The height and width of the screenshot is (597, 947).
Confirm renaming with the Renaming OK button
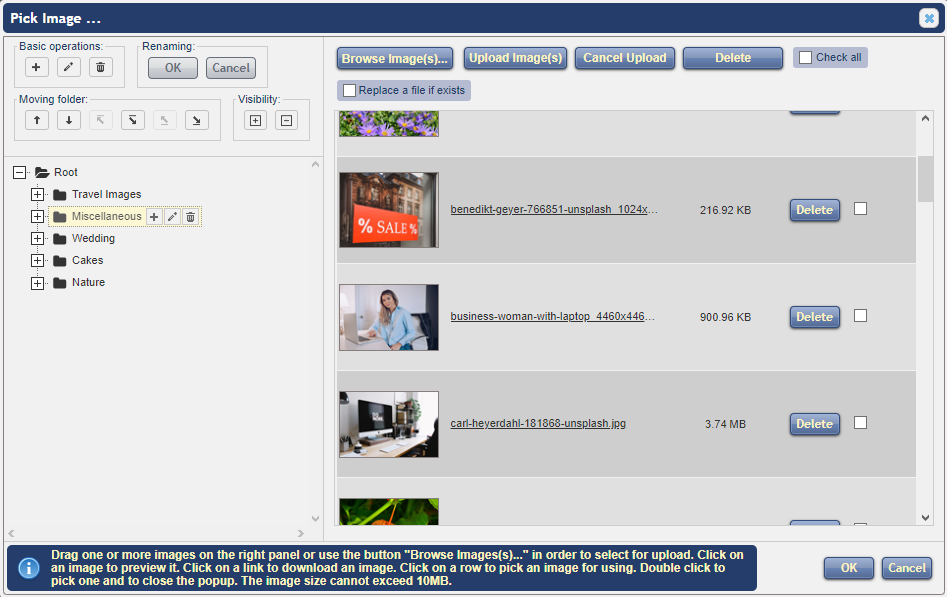point(173,68)
